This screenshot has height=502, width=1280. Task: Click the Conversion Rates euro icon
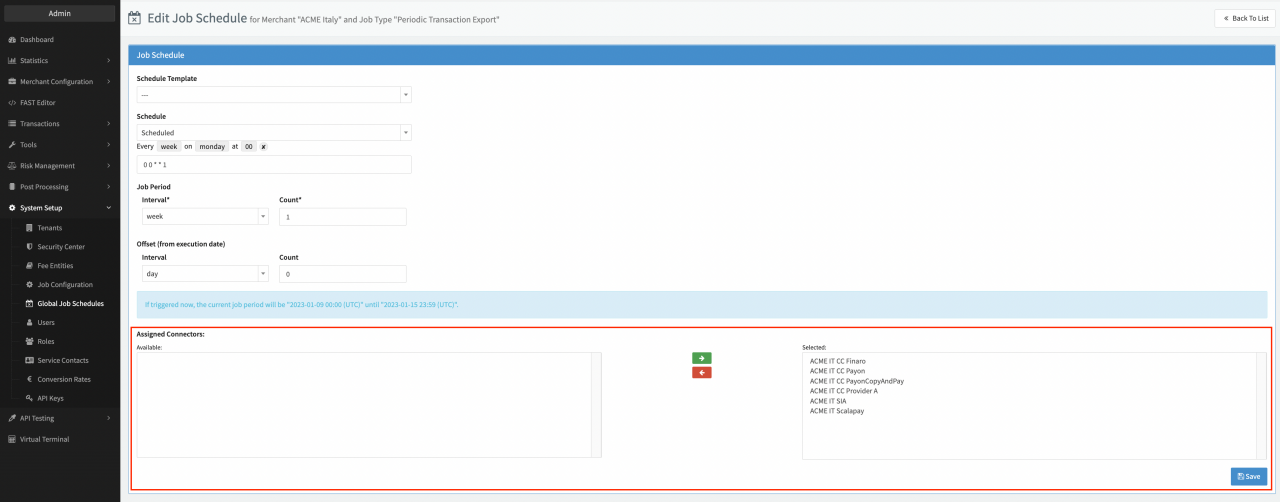(x=29, y=379)
